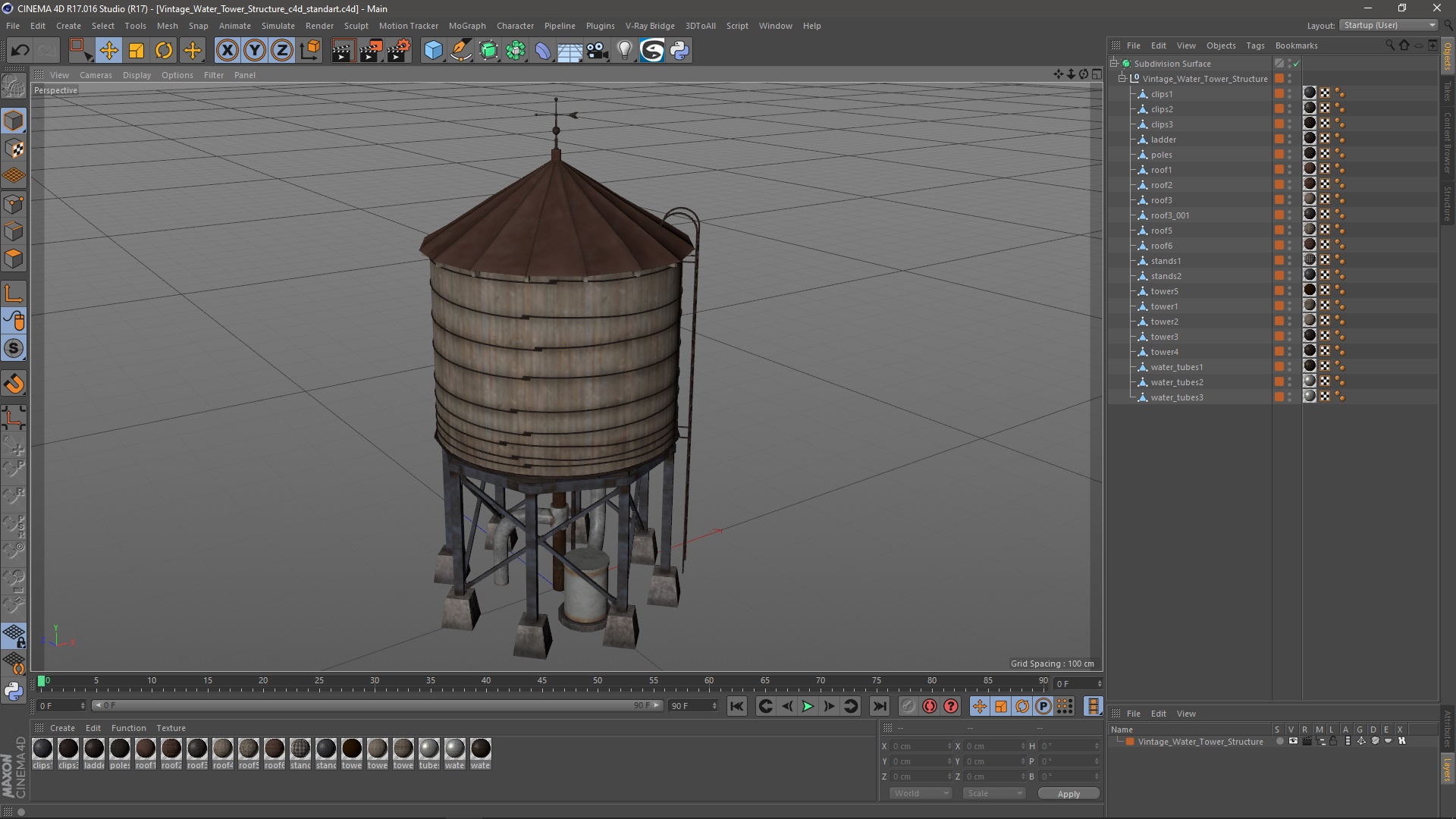
Task: Toggle viewport maximize icon
Action: 1097,74
